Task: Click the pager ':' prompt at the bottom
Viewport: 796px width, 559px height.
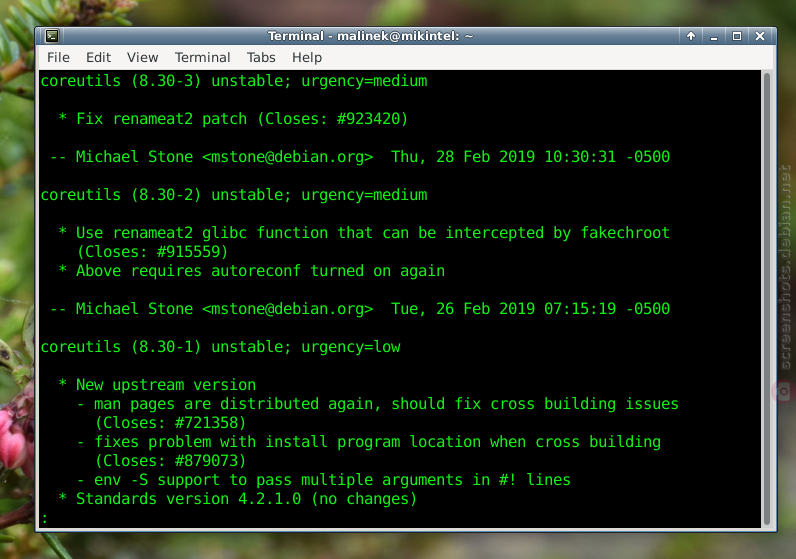Action: tap(45, 518)
